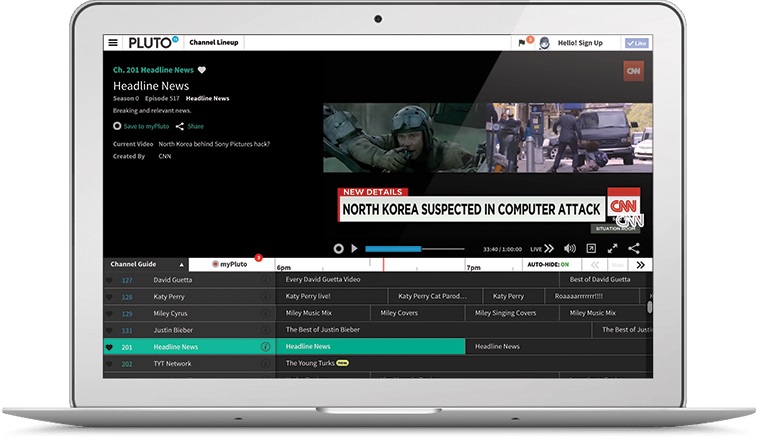757x438 pixels.
Task: Open the Channel Lineup tab
Action: pyautogui.click(x=214, y=43)
